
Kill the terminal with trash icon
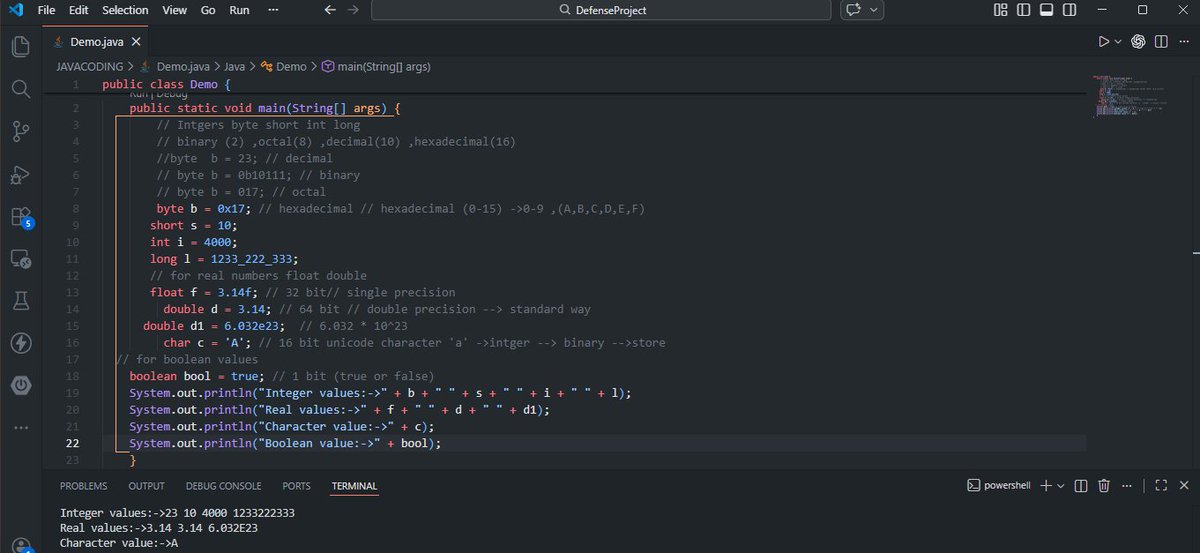[1104, 485]
